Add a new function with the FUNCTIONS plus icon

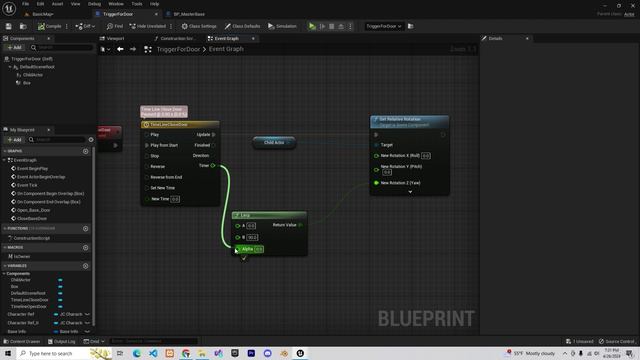(86, 229)
